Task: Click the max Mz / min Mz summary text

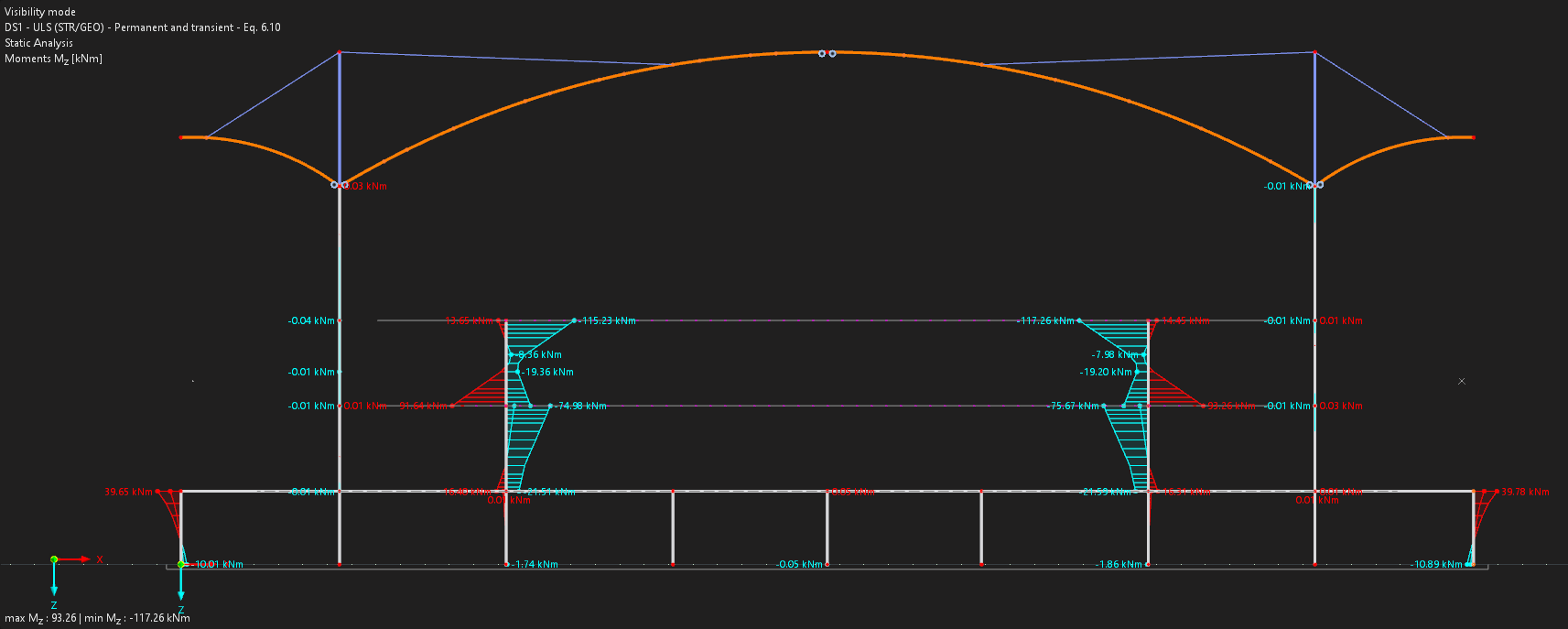Action: [97, 618]
